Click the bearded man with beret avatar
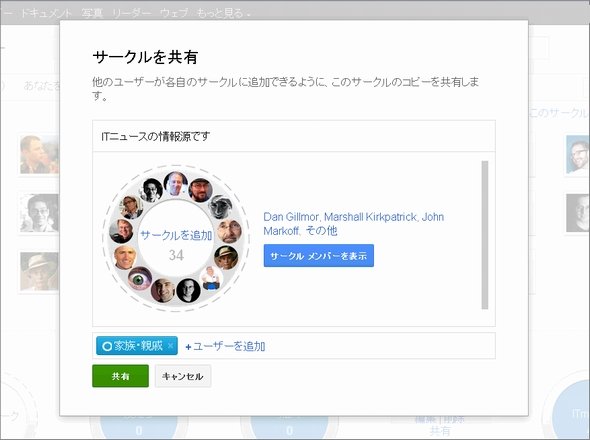Viewport: 590px width, 440px height. [201, 190]
